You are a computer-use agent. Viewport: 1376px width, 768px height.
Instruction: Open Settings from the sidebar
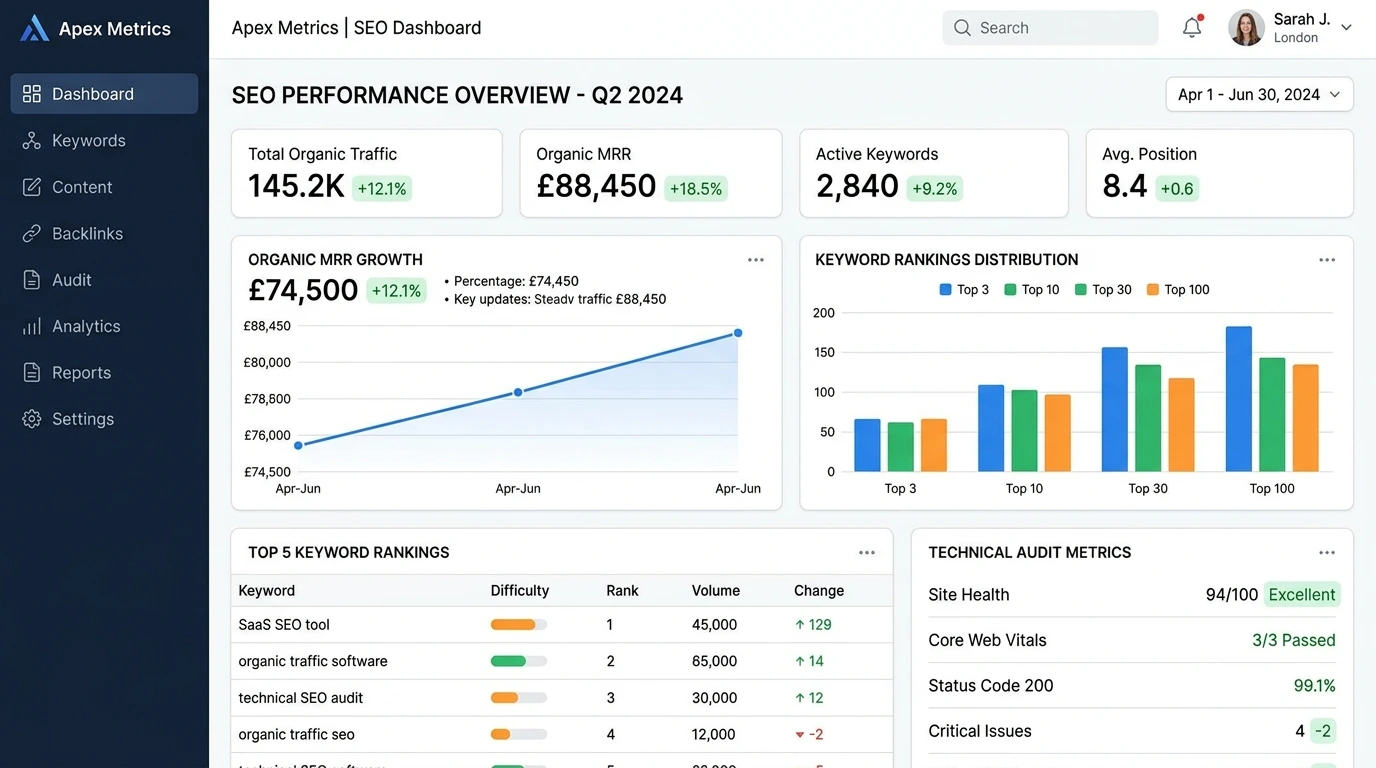pyautogui.click(x=104, y=419)
